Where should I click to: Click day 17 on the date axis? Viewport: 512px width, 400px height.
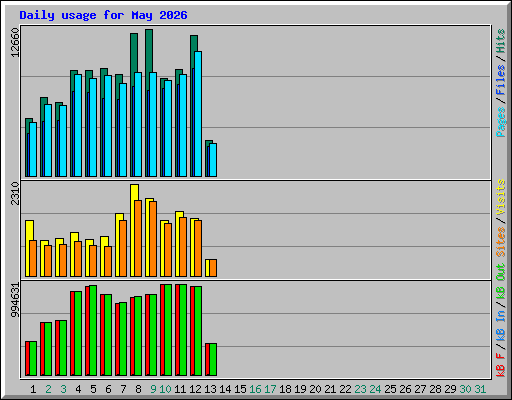[x=270, y=389]
